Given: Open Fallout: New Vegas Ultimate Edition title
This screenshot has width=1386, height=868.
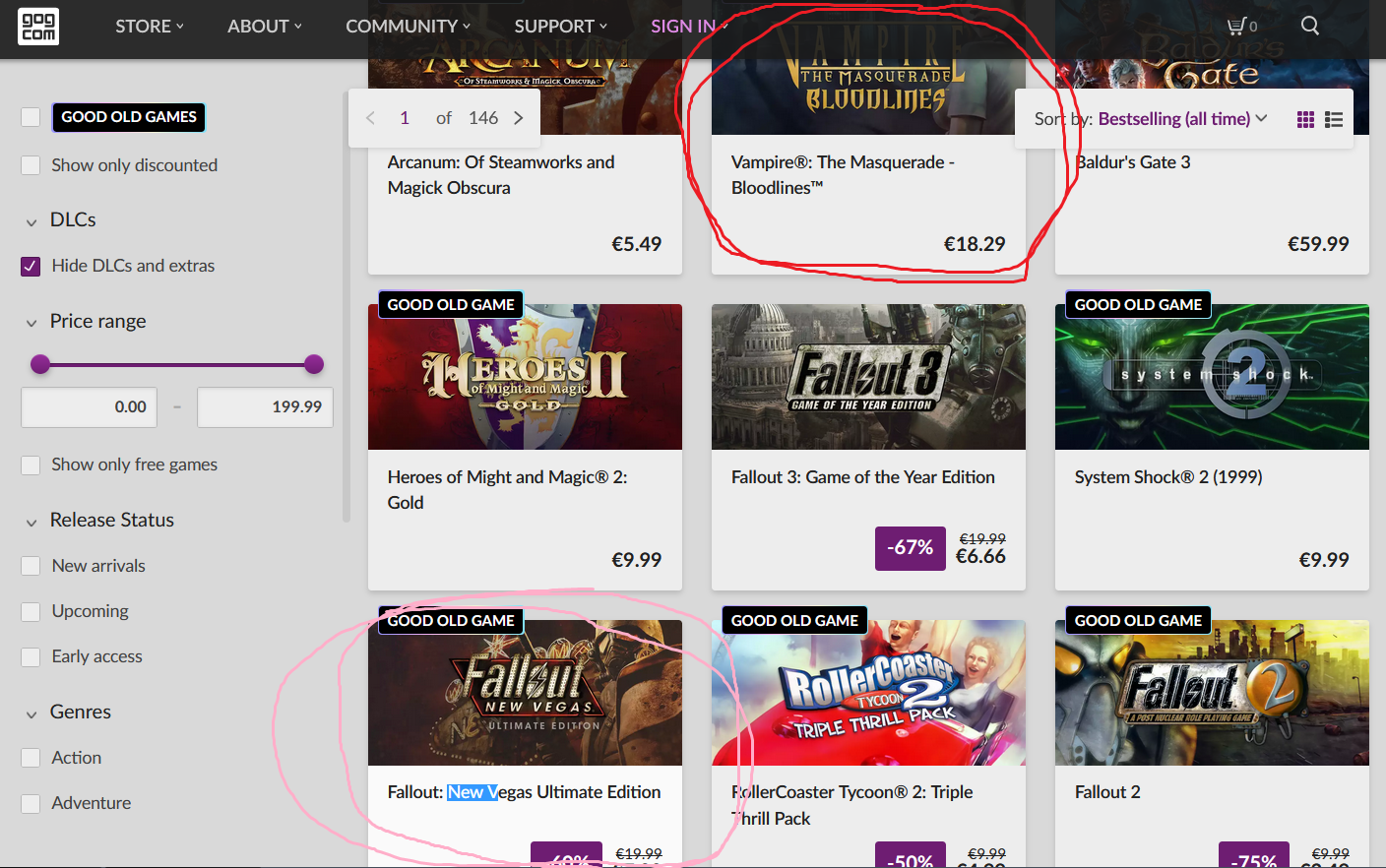Looking at the screenshot, I should tap(524, 792).
